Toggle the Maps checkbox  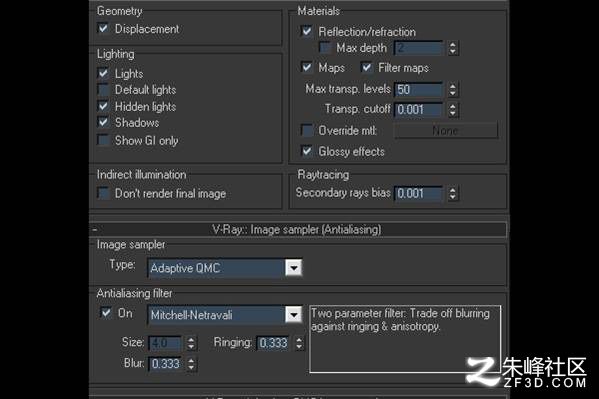pos(307,68)
